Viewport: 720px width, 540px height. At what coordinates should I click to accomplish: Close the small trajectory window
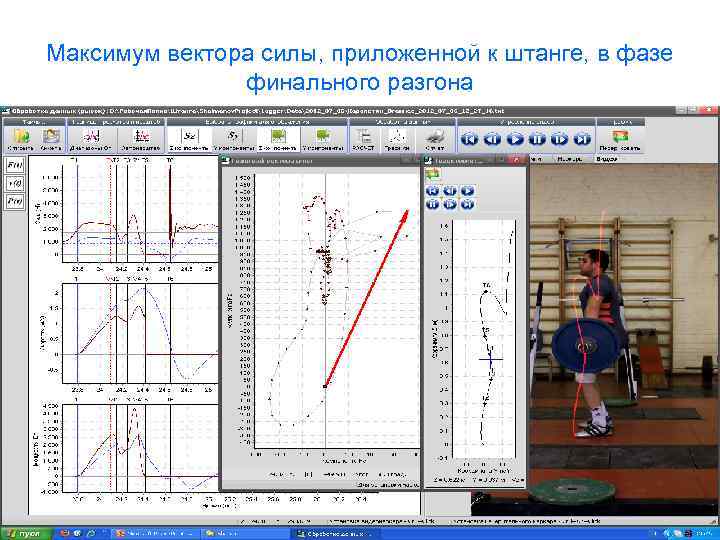click(516, 160)
